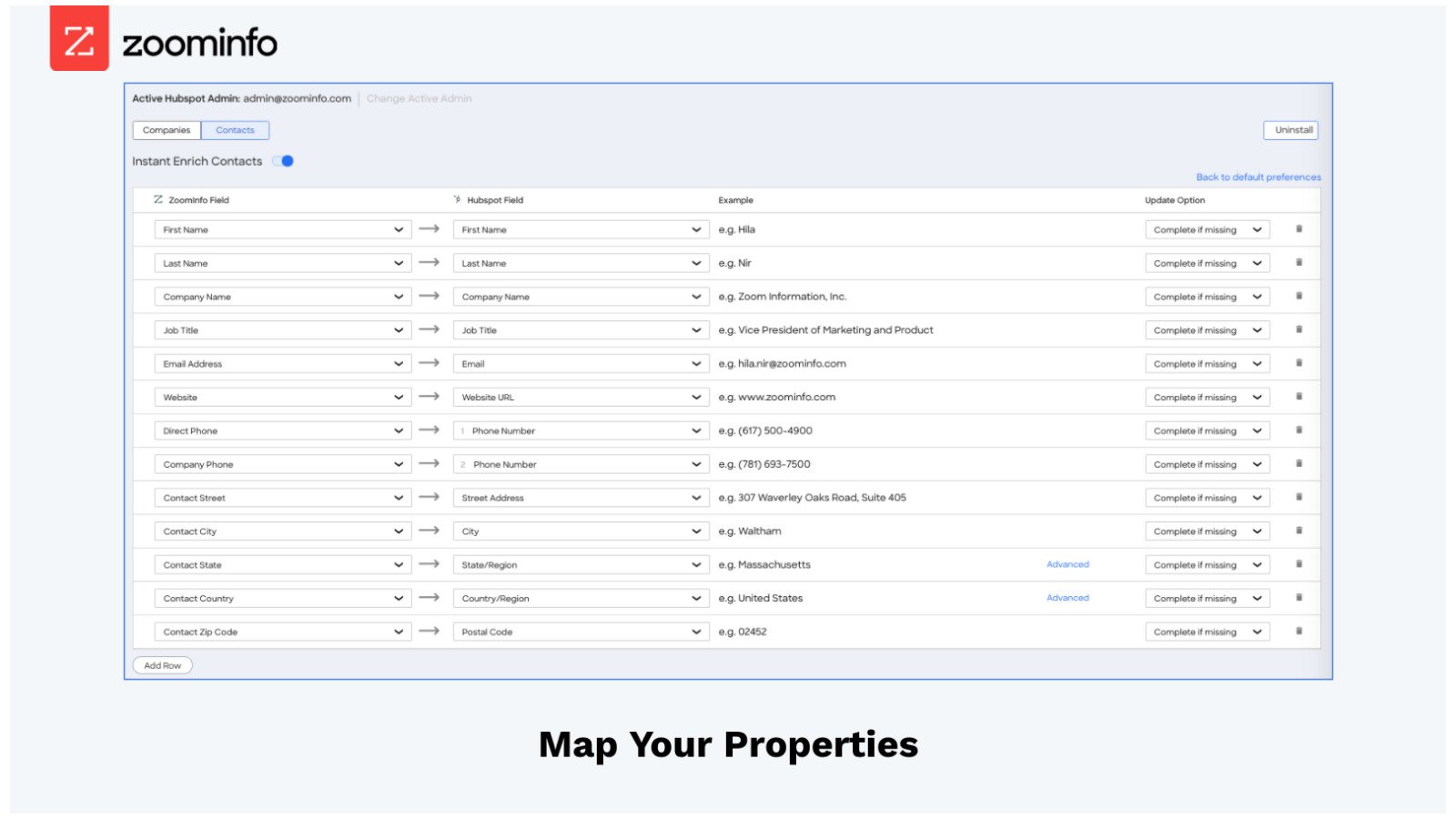Delete the Website mapping row

click(1299, 397)
